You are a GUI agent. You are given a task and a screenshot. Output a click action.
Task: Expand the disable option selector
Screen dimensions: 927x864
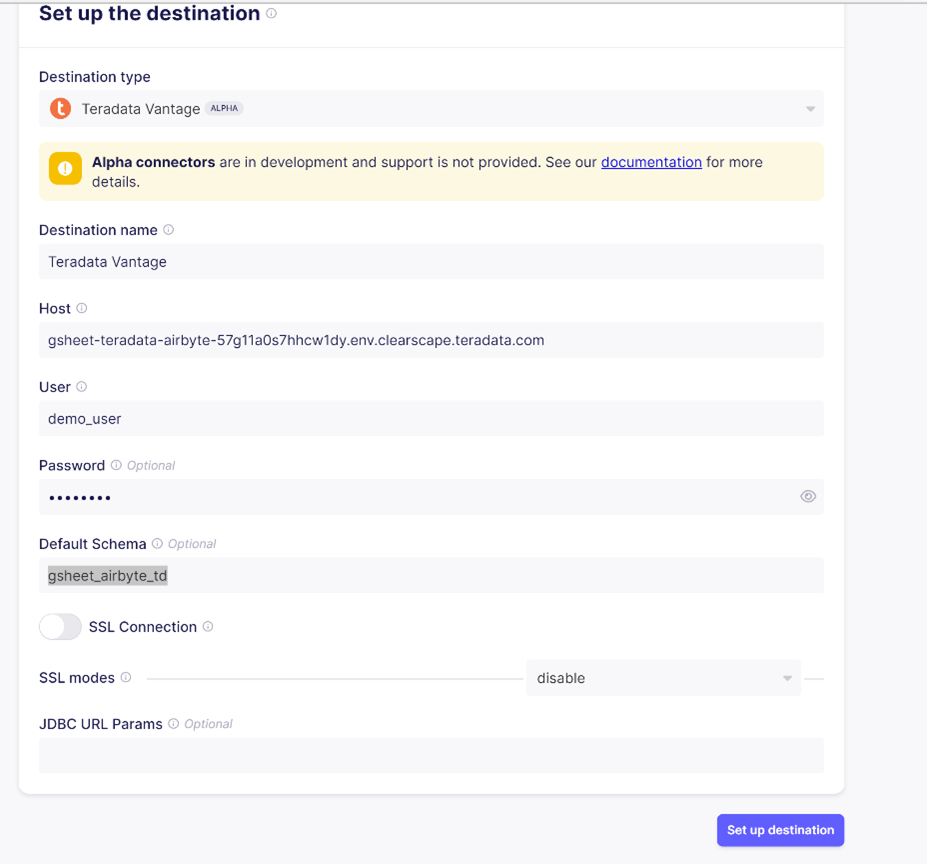coord(786,677)
